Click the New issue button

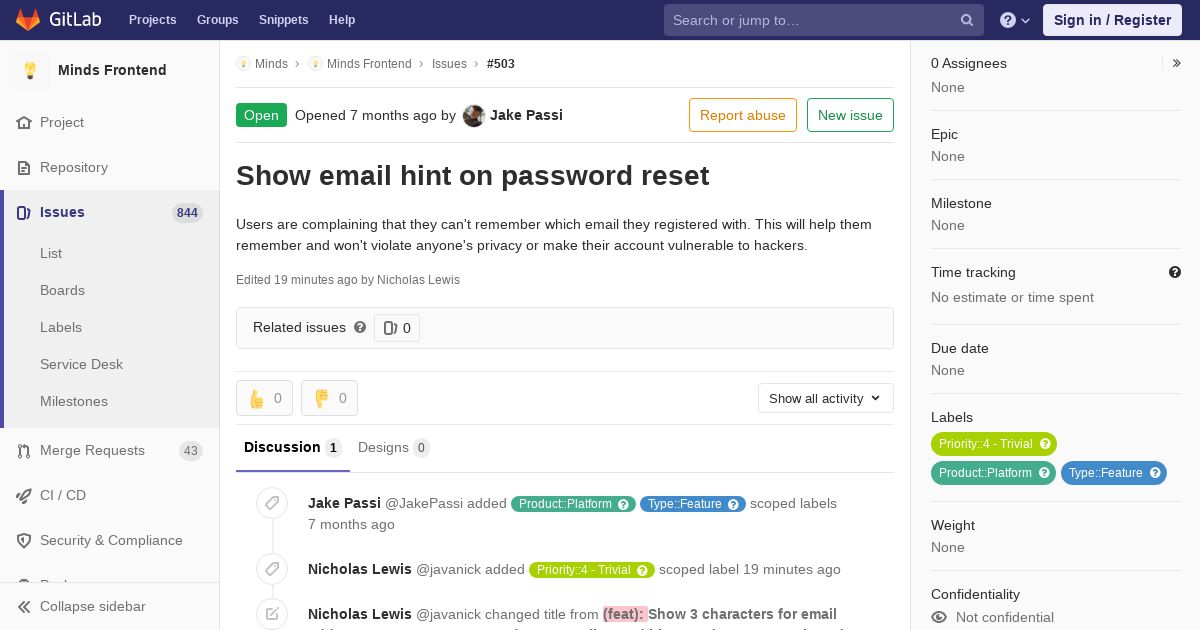(x=850, y=115)
